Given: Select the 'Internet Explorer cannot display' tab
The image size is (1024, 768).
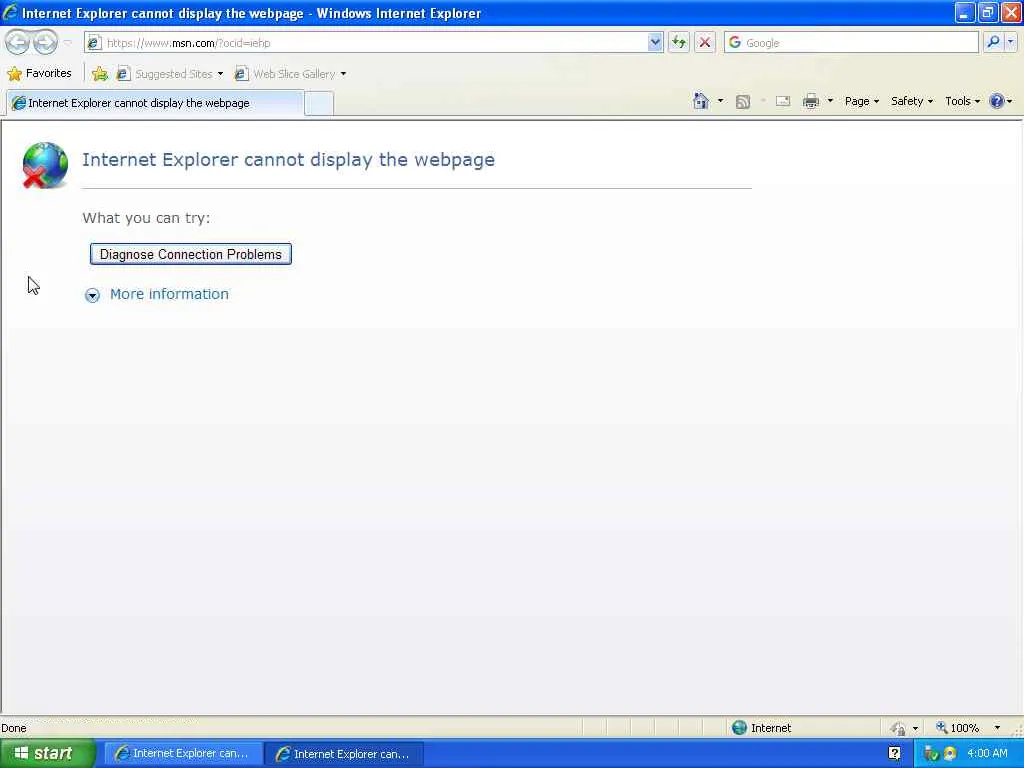Looking at the screenshot, I should [x=155, y=103].
